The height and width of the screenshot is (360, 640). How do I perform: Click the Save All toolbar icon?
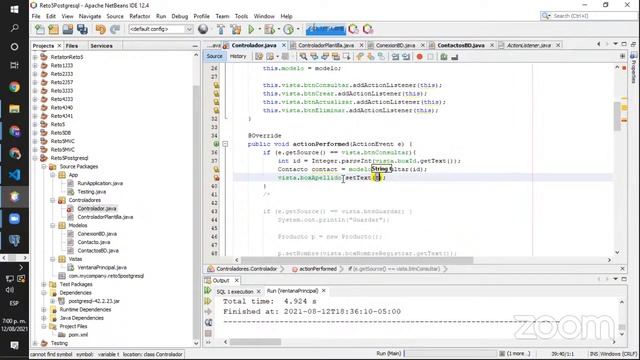82,29
